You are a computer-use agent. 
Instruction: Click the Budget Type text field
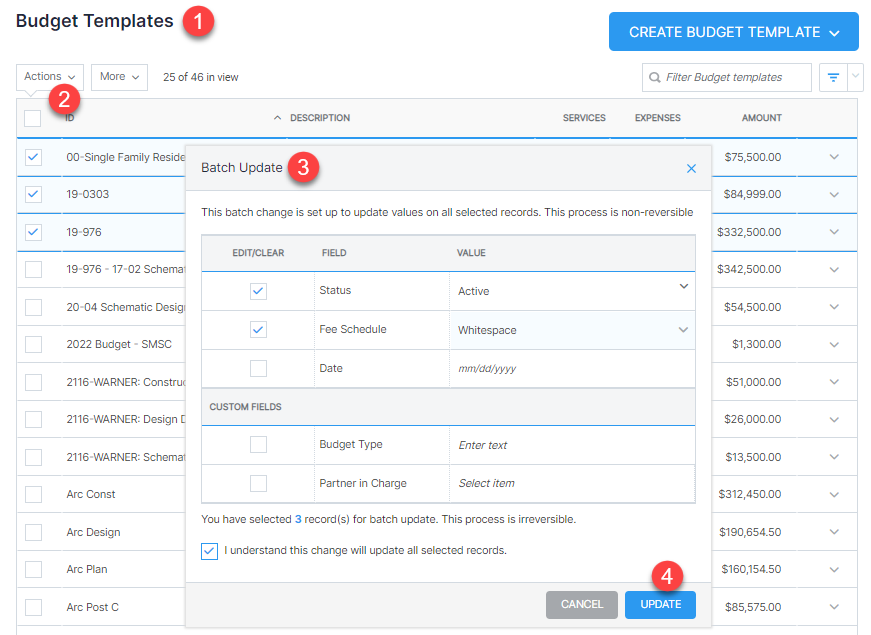pos(572,445)
